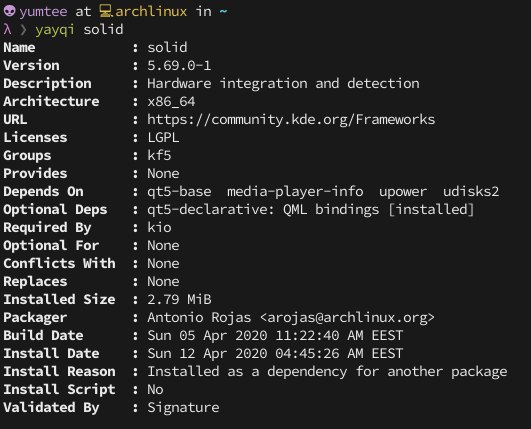The image size is (531, 429).
Task: Click the tilde home directory symbol
Action: [223, 12]
